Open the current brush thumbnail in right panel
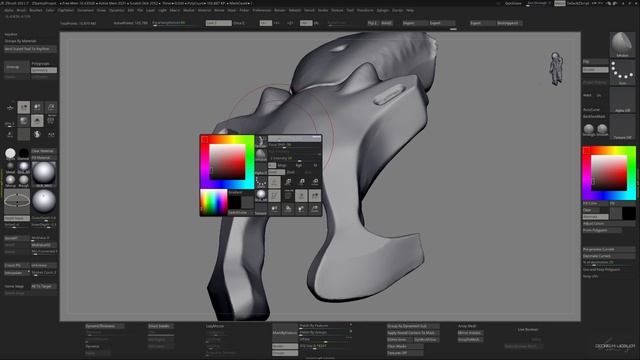Image resolution: width=640 pixels, height=360 pixels. click(622, 44)
